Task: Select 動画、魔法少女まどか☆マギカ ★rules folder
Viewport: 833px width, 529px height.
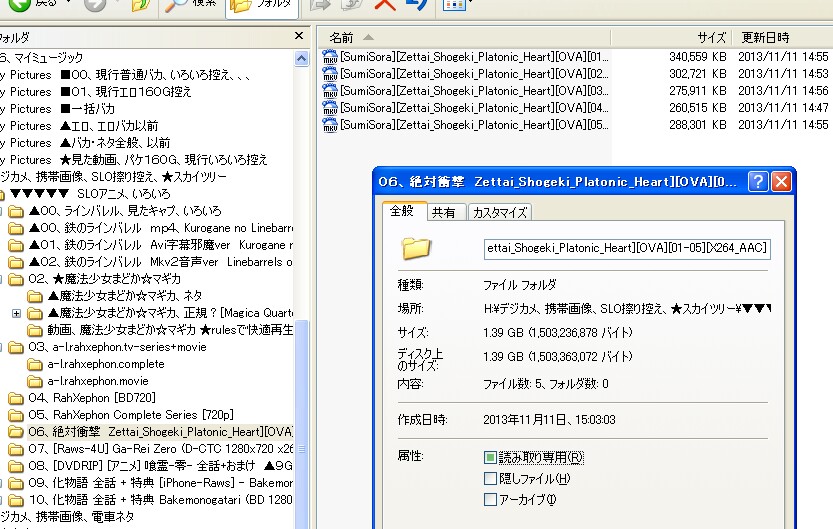Action: [x=170, y=330]
